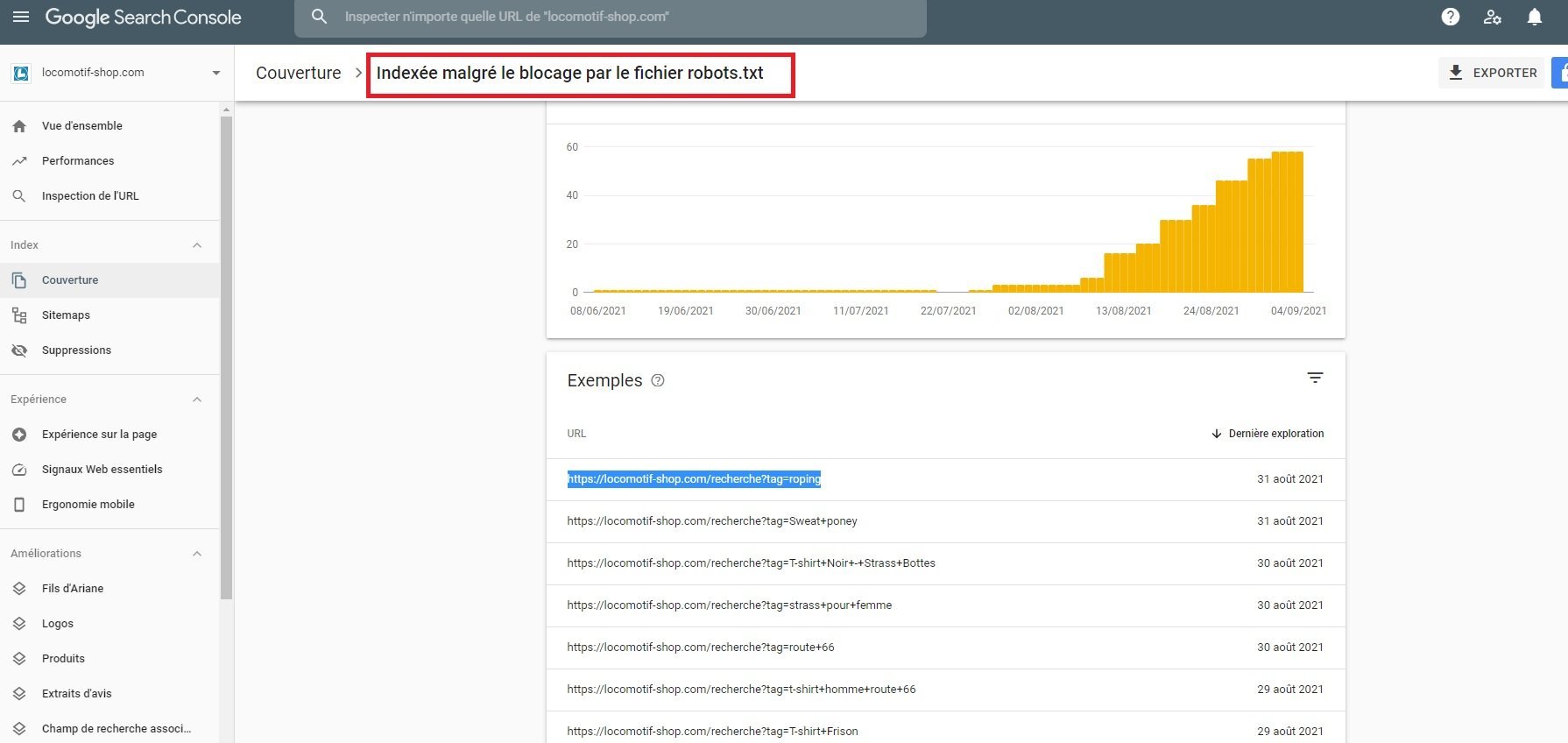Open the hamburger main menu
Viewport: 1568px width, 743px height.
tap(21, 17)
